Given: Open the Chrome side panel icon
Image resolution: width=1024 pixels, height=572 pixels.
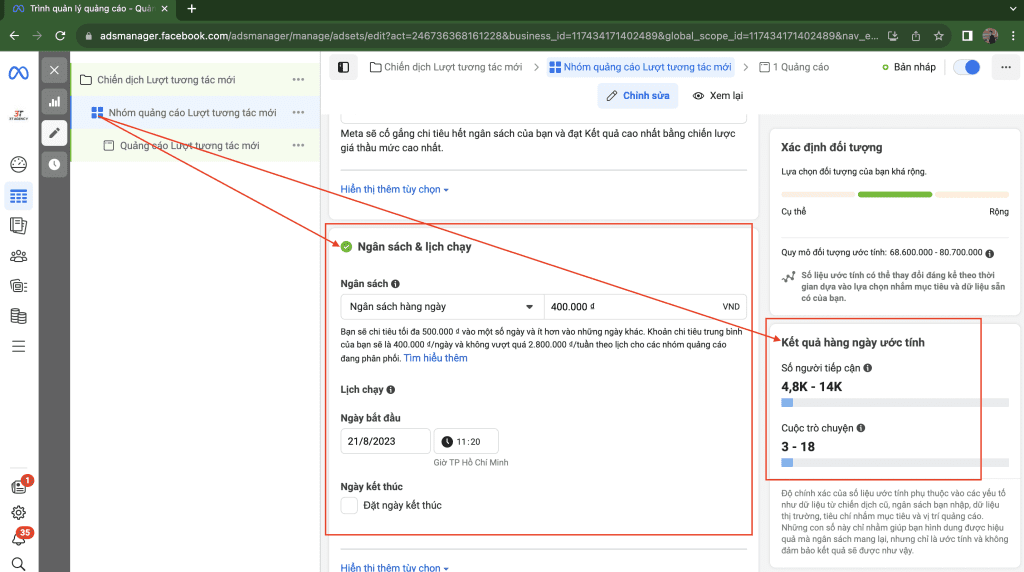Looking at the screenshot, I should [967, 36].
